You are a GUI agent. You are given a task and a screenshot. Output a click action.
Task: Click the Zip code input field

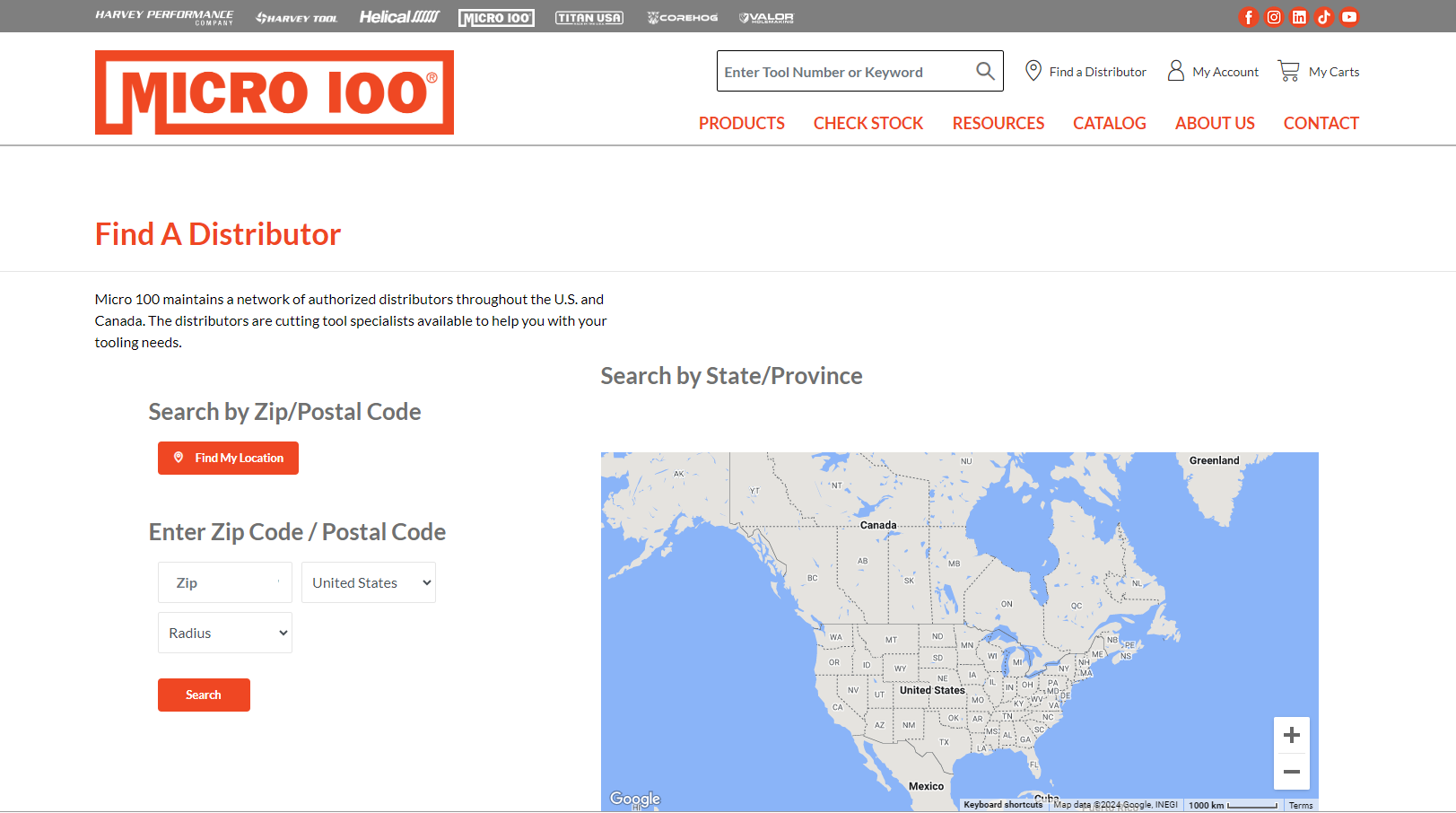coord(224,582)
